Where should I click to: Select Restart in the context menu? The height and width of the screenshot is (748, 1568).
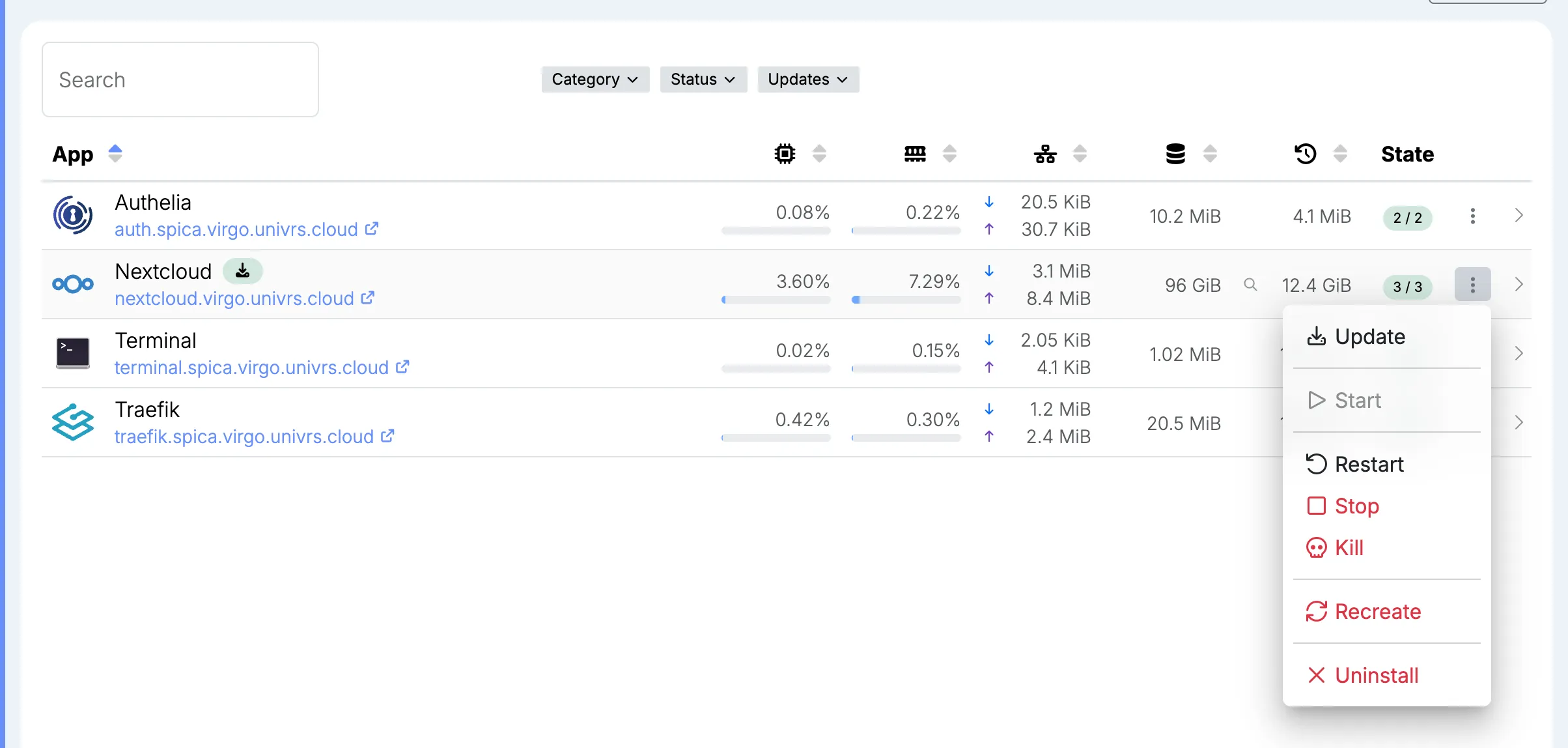point(1387,465)
